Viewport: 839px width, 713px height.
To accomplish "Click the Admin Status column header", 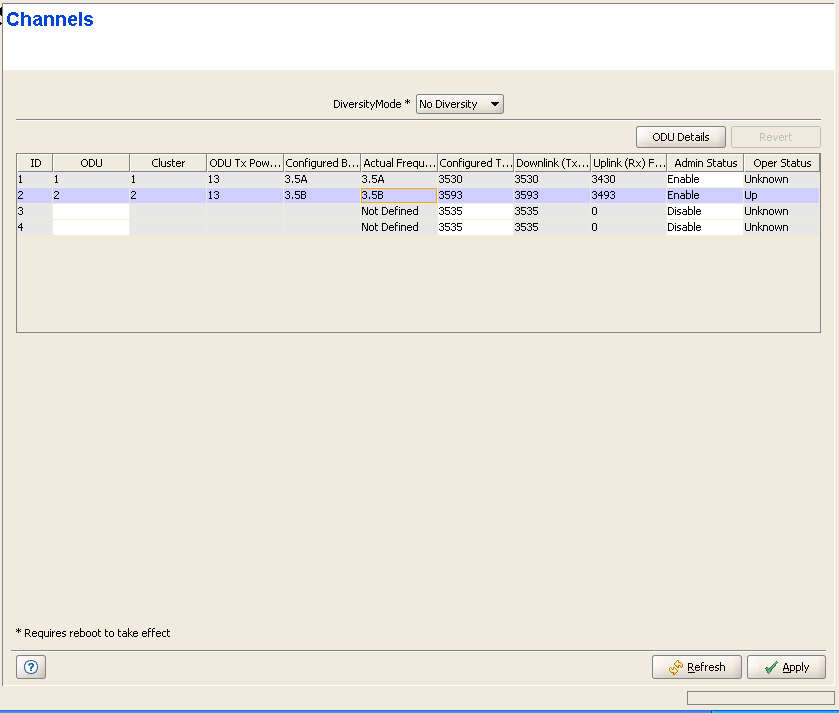I will (x=704, y=163).
